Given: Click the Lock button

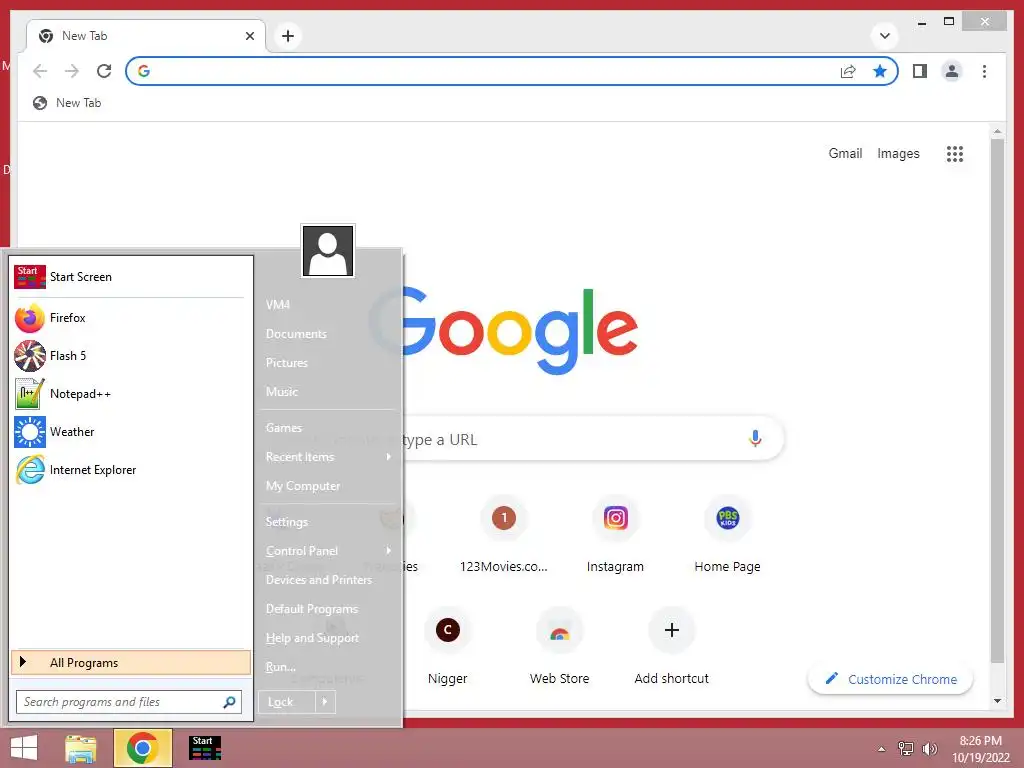Looking at the screenshot, I should 287,702.
